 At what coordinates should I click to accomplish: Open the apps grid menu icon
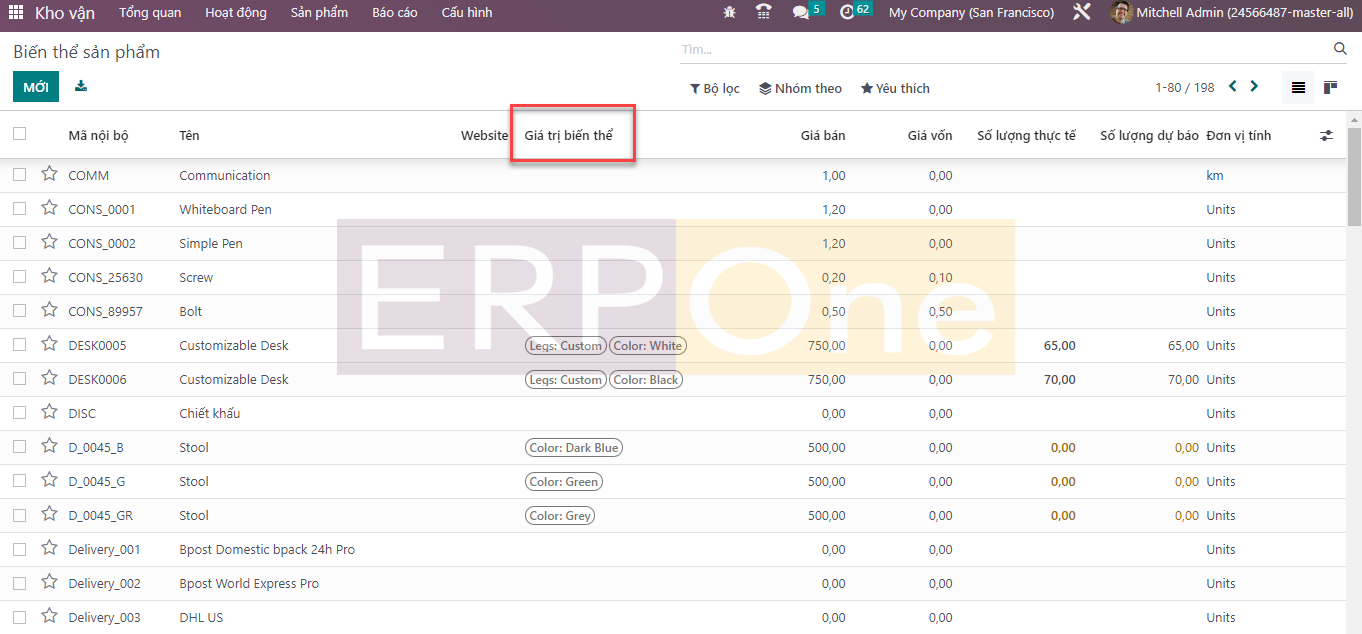16,13
